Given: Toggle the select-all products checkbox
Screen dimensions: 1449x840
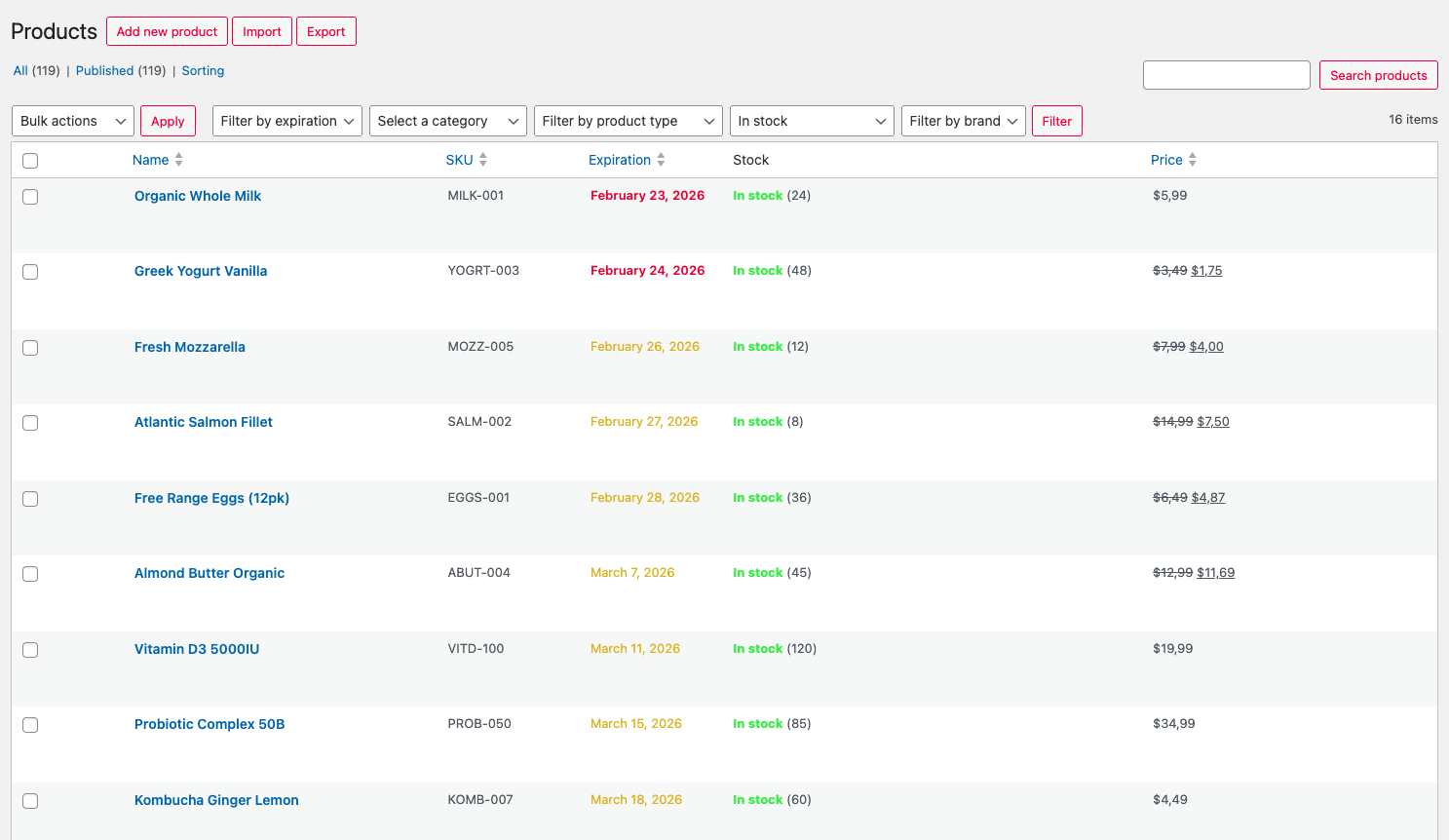Looking at the screenshot, I should coord(29,160).
